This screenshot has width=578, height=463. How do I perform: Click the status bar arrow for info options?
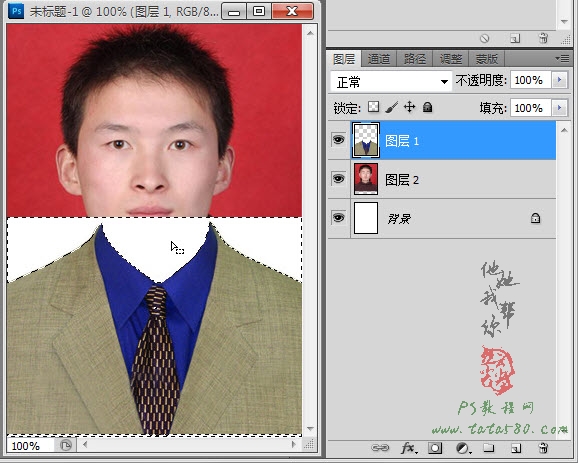pos(85,445)
